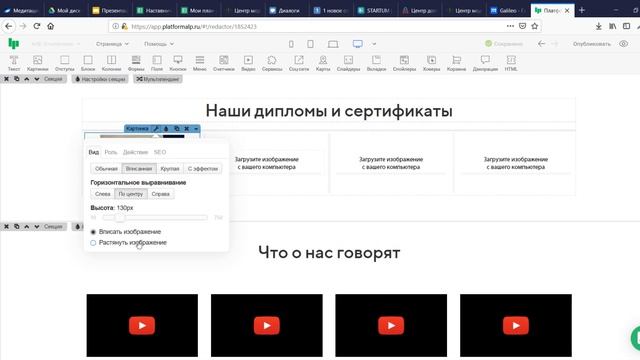Align image По центру

131,194
